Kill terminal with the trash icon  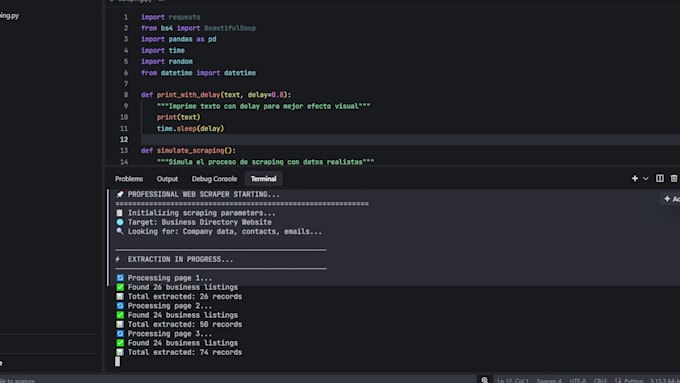click(673, 178)
